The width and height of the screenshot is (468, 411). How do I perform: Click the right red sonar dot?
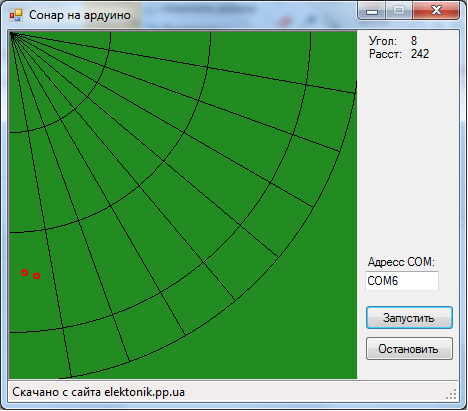36,276
